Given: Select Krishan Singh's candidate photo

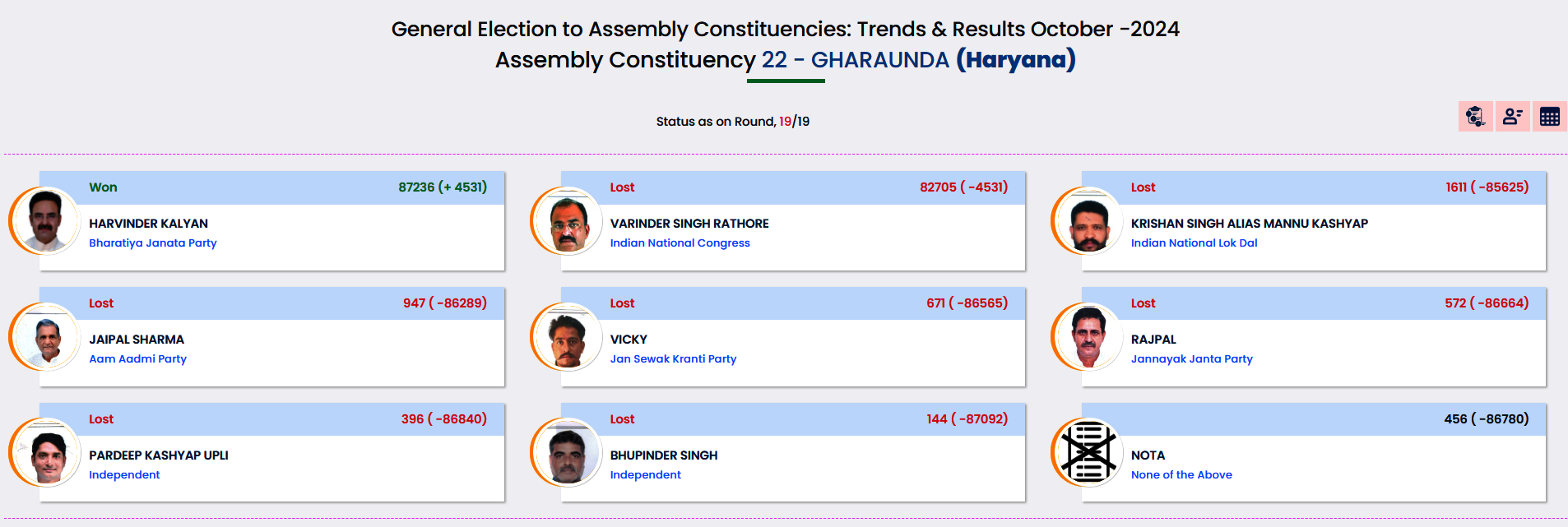Looking at the screenshot, I should [1088, 220].
